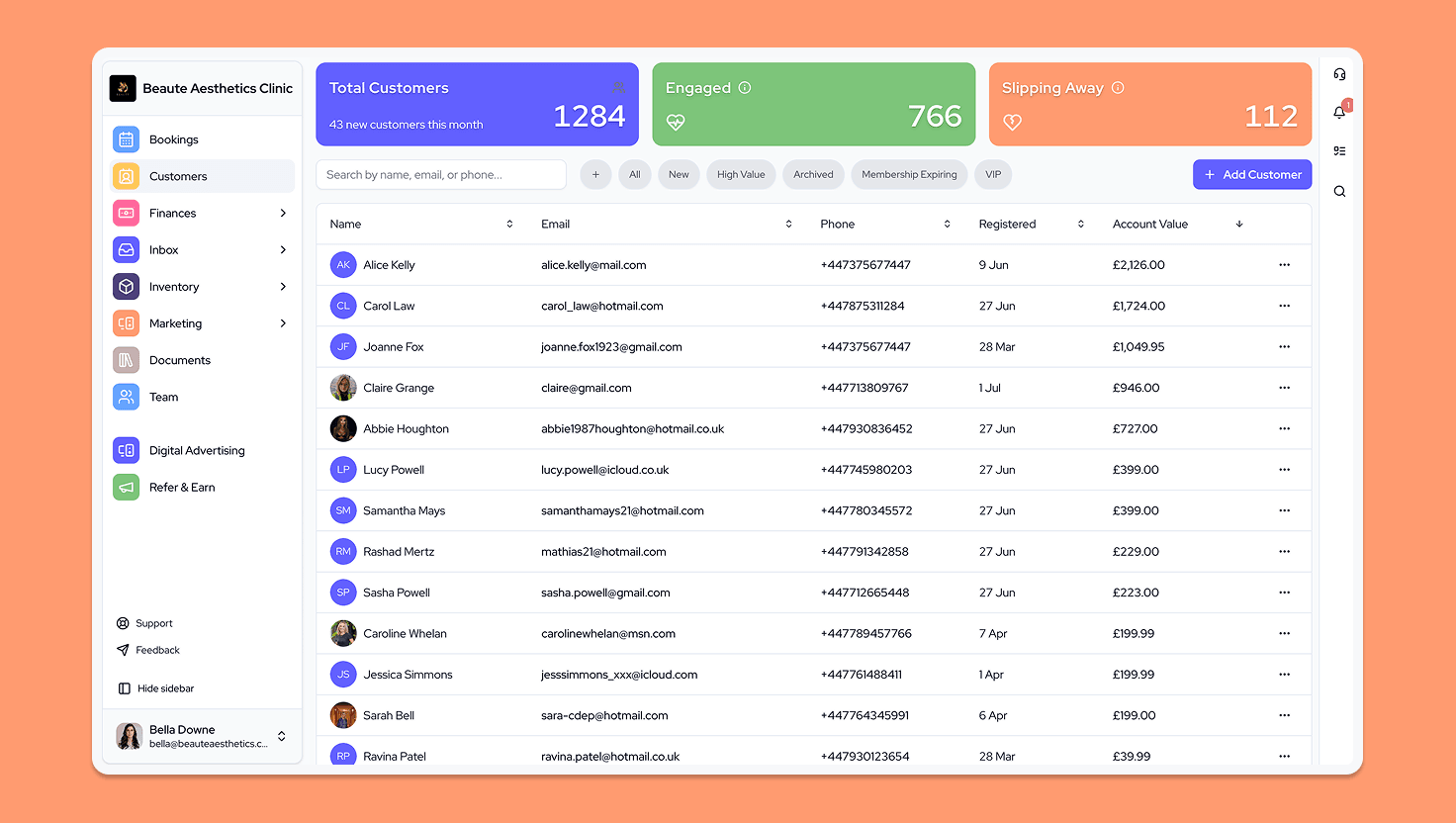Open the row actions for Alice Kelly
Image resolution: width=1456 pixels, height=823 pixels.
tap(1284, 264)
